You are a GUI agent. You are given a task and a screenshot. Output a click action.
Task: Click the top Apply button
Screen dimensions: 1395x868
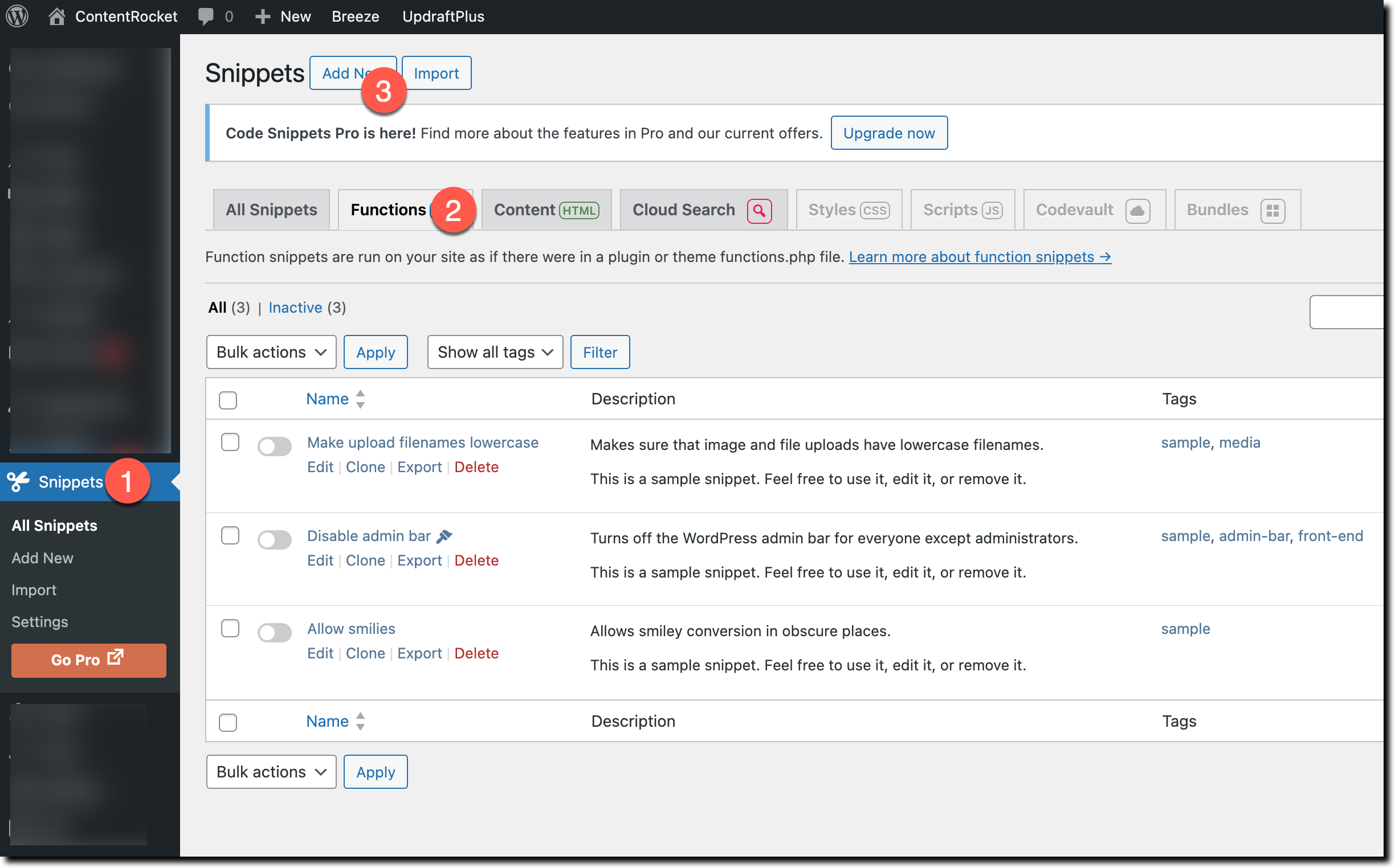point(376,352)
